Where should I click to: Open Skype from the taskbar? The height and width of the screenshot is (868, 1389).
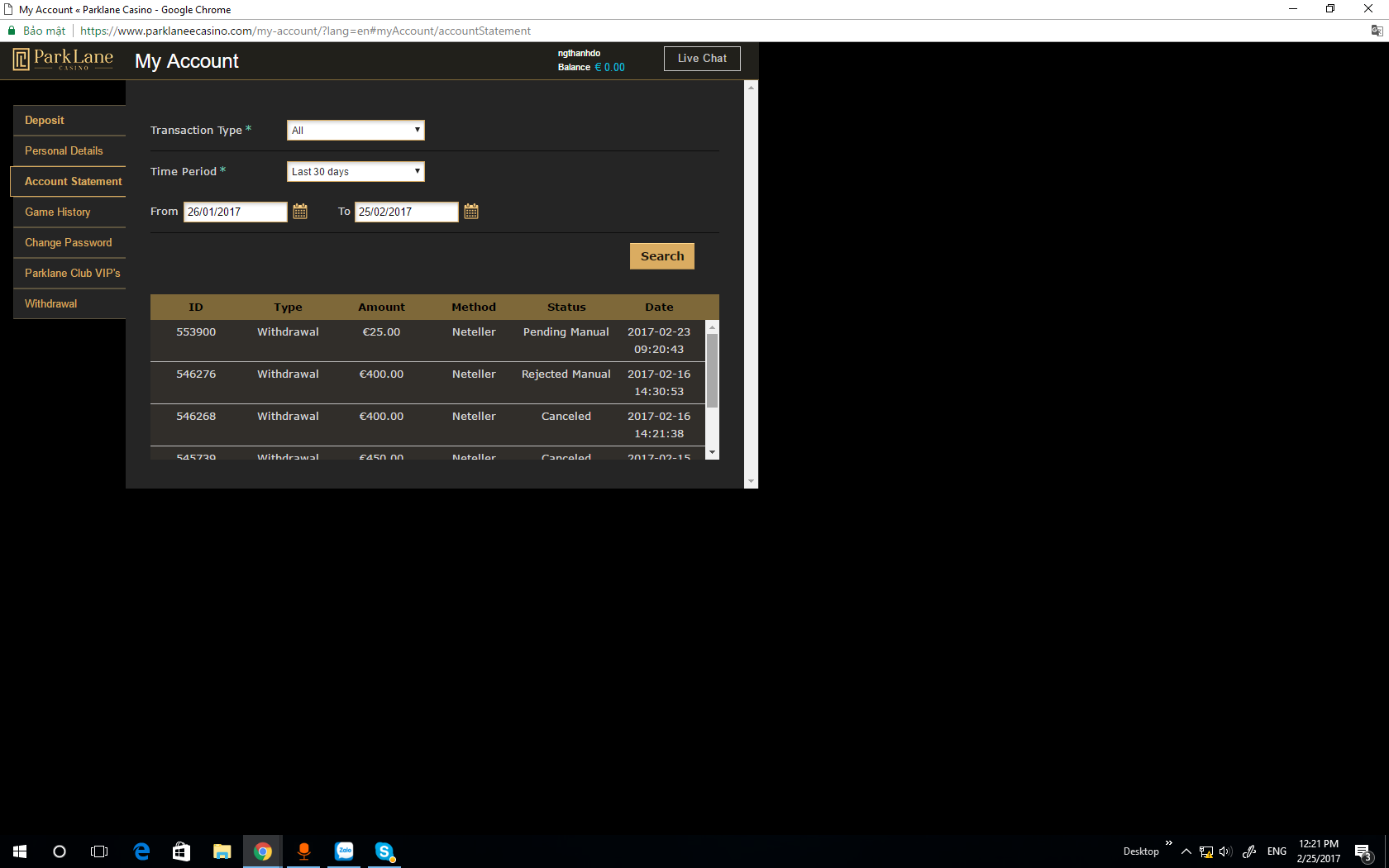[384, 851]
